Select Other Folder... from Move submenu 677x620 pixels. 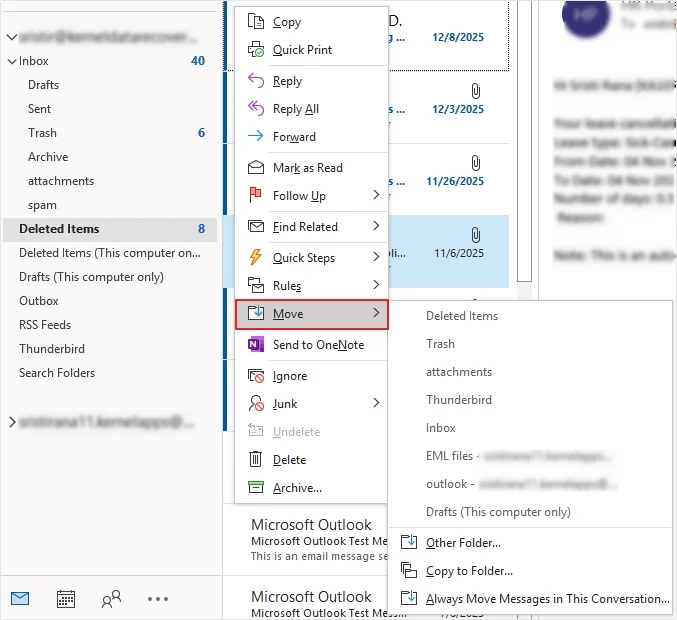tap(463, 543)
